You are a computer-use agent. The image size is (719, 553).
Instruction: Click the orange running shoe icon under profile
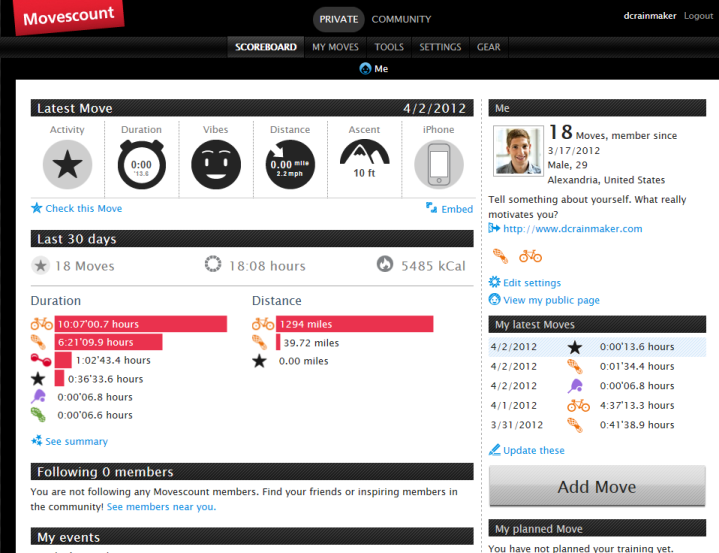point(500,256)
